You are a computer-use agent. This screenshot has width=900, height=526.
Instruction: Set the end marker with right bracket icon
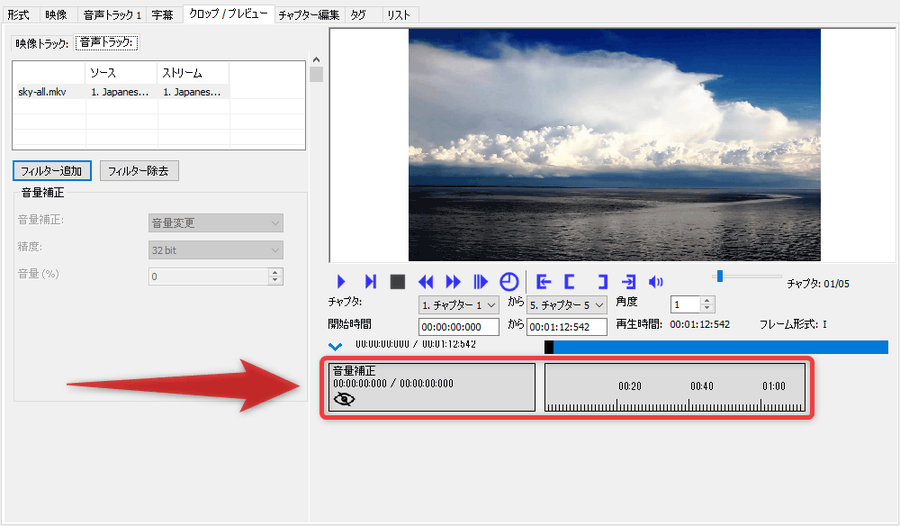tap(602, 281)
